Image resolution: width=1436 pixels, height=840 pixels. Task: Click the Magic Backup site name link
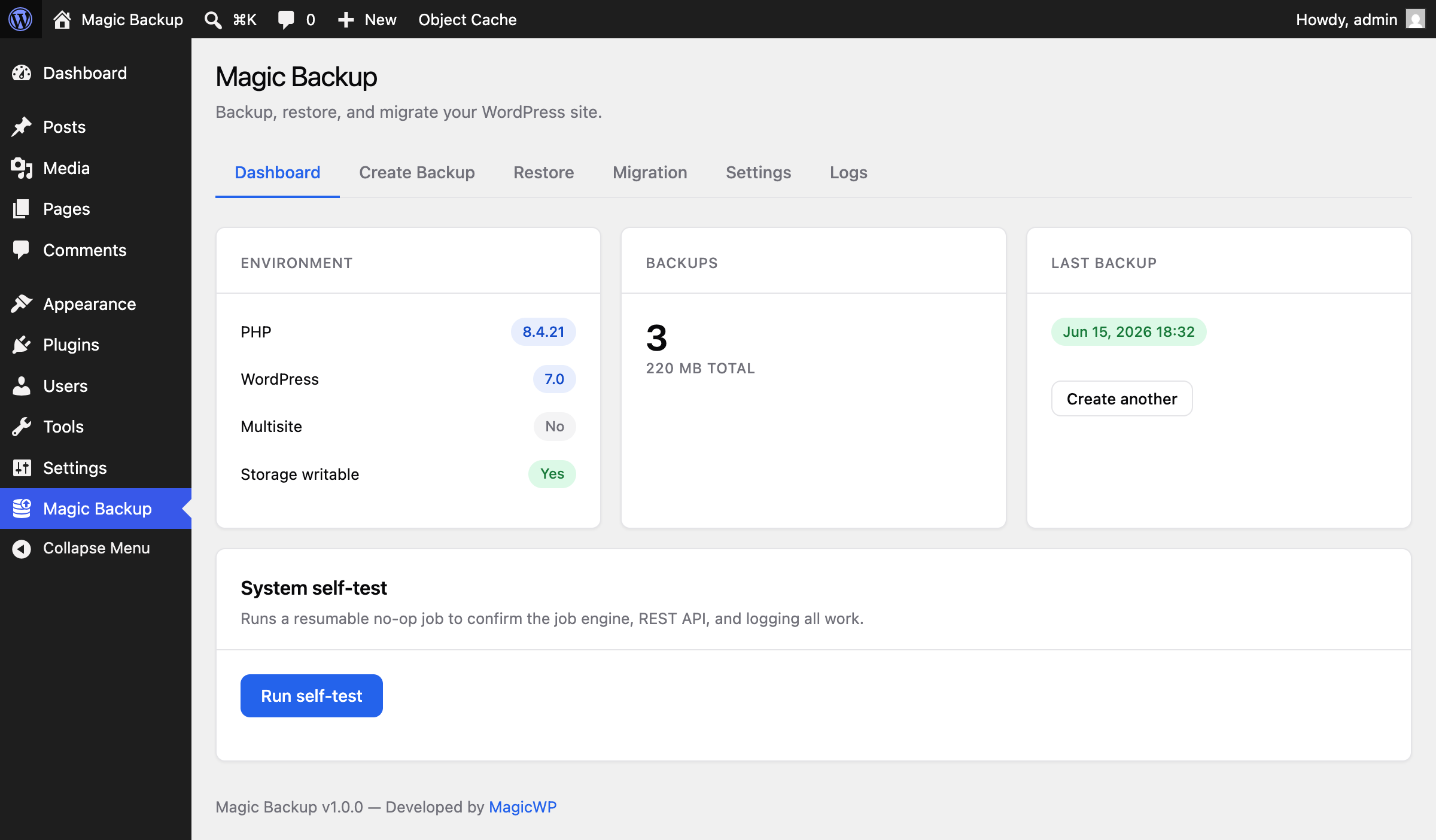132,20
